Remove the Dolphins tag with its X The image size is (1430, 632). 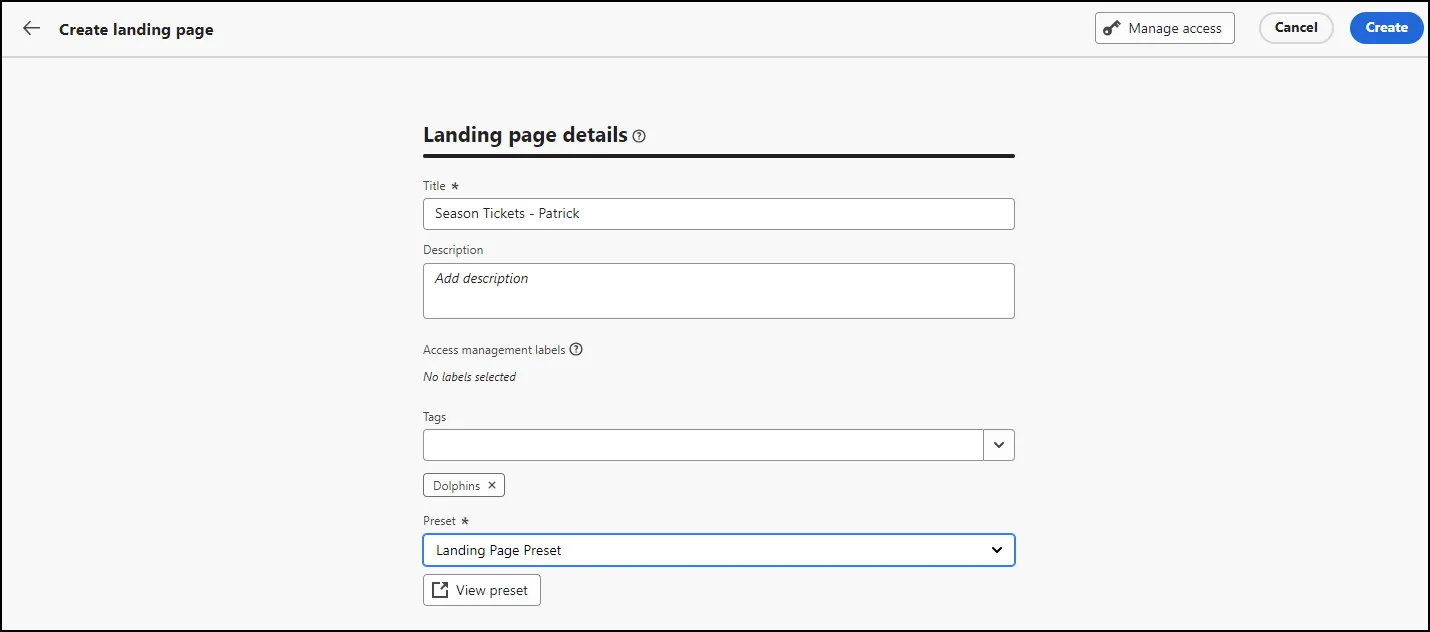pos(492,486)
